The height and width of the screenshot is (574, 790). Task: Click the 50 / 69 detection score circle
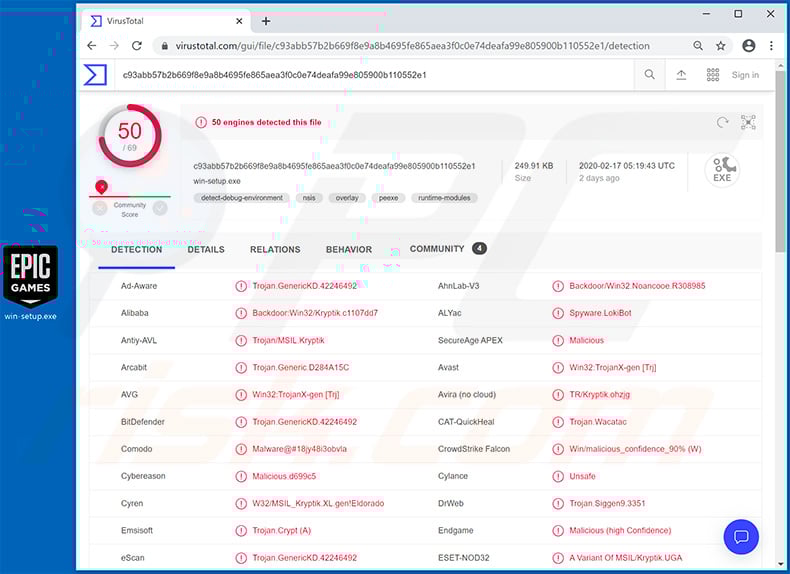(x=130, y=136)
